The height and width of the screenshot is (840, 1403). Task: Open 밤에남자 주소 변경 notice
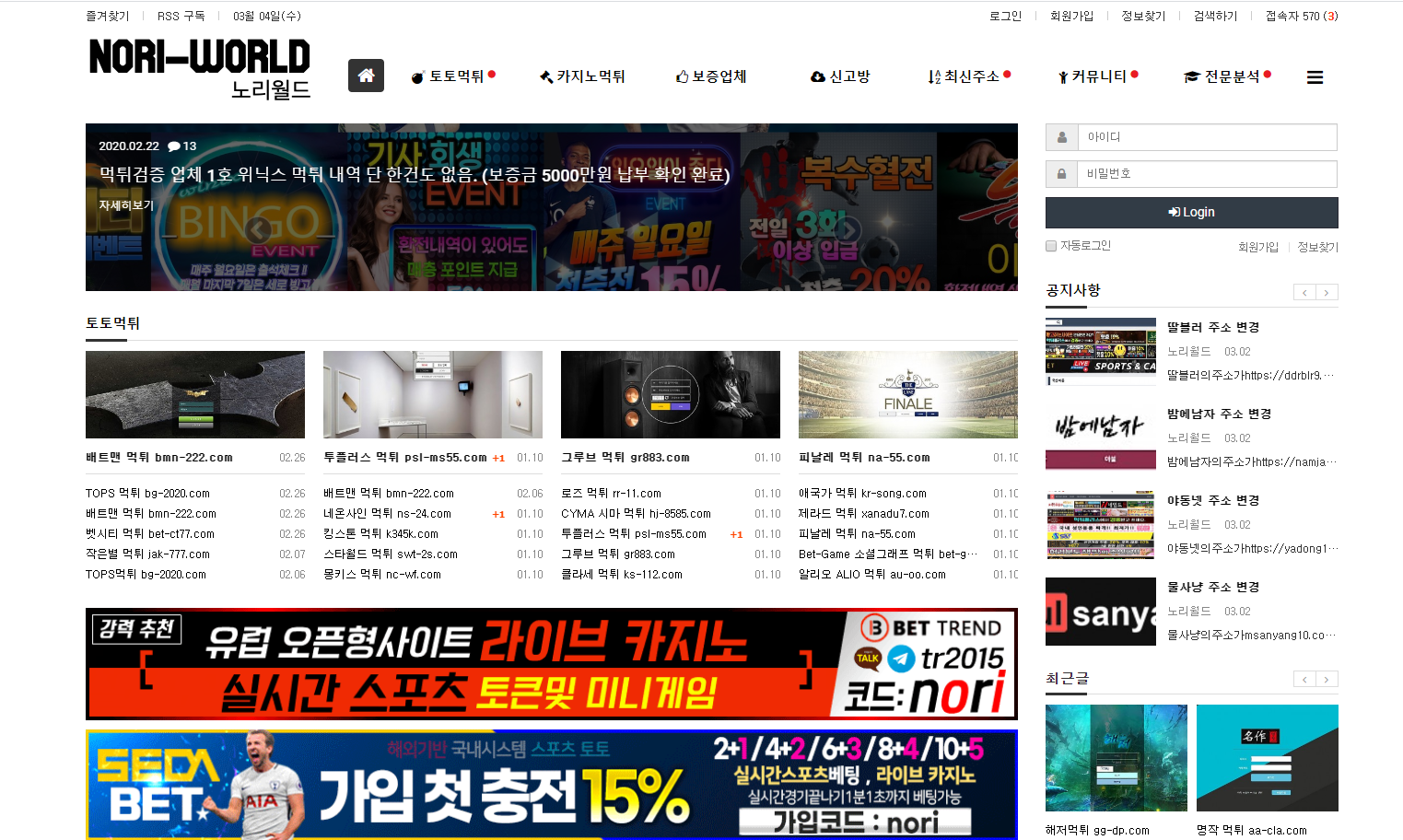(x=1219, y=414)
